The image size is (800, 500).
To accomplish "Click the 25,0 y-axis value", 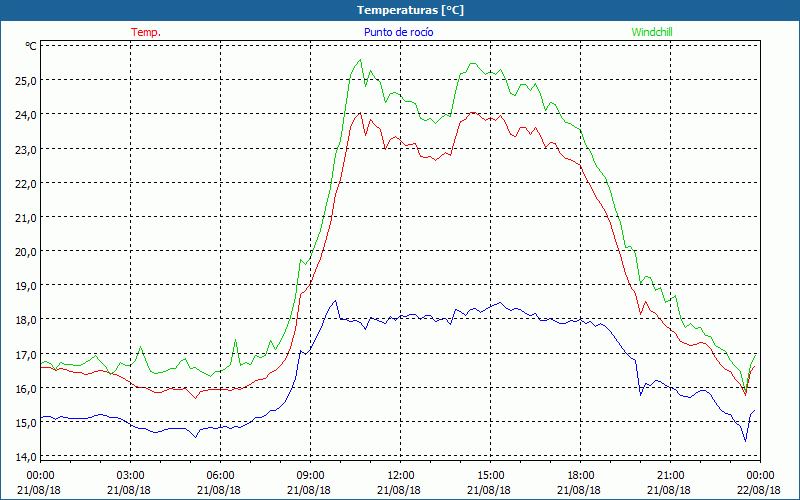I will (x=26, y=81).
